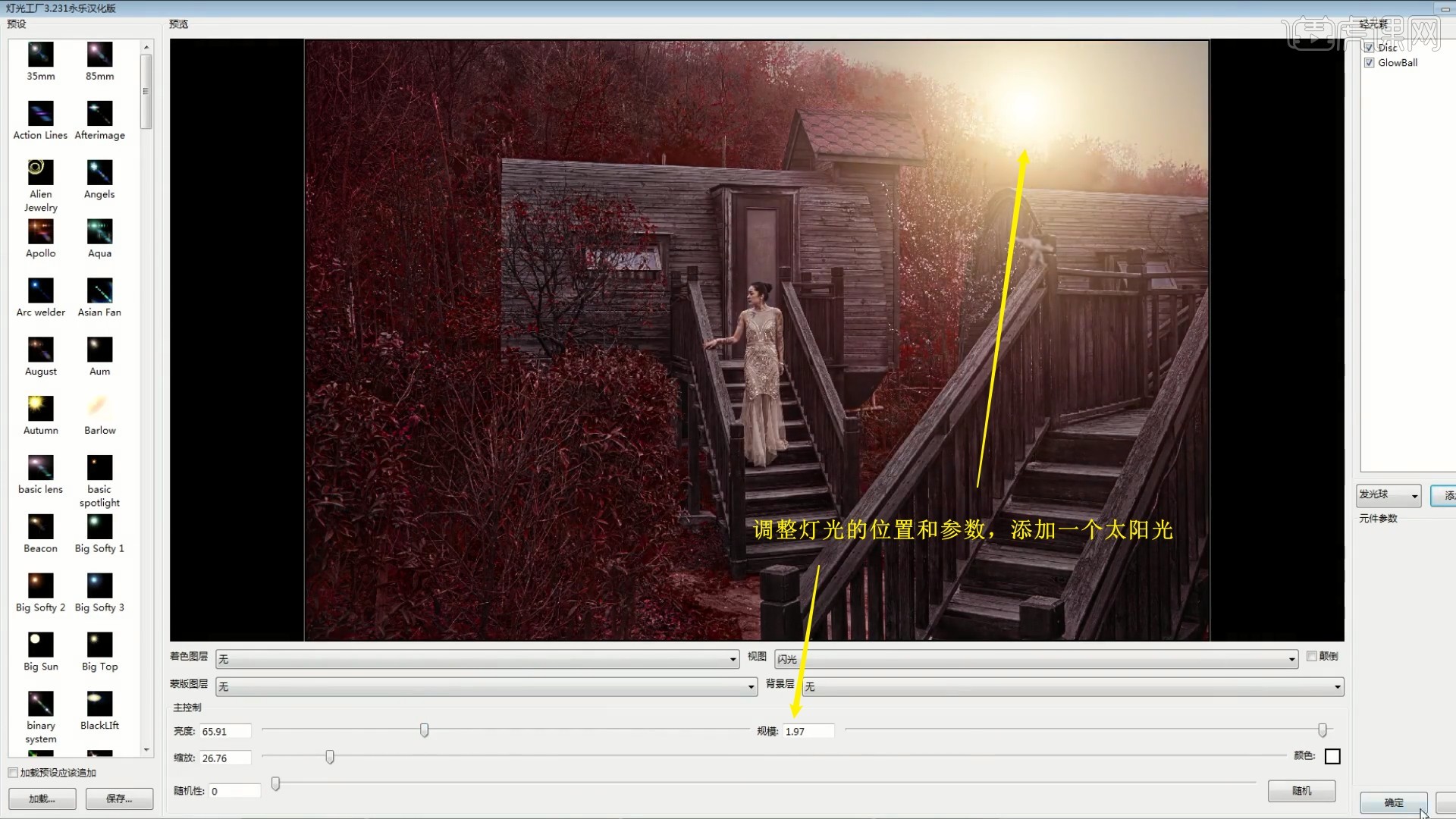This screenshot has height=819, width=1456.
Task: Click the 保存... preset button
Action: pyautogui.click(x=119, y=799)
